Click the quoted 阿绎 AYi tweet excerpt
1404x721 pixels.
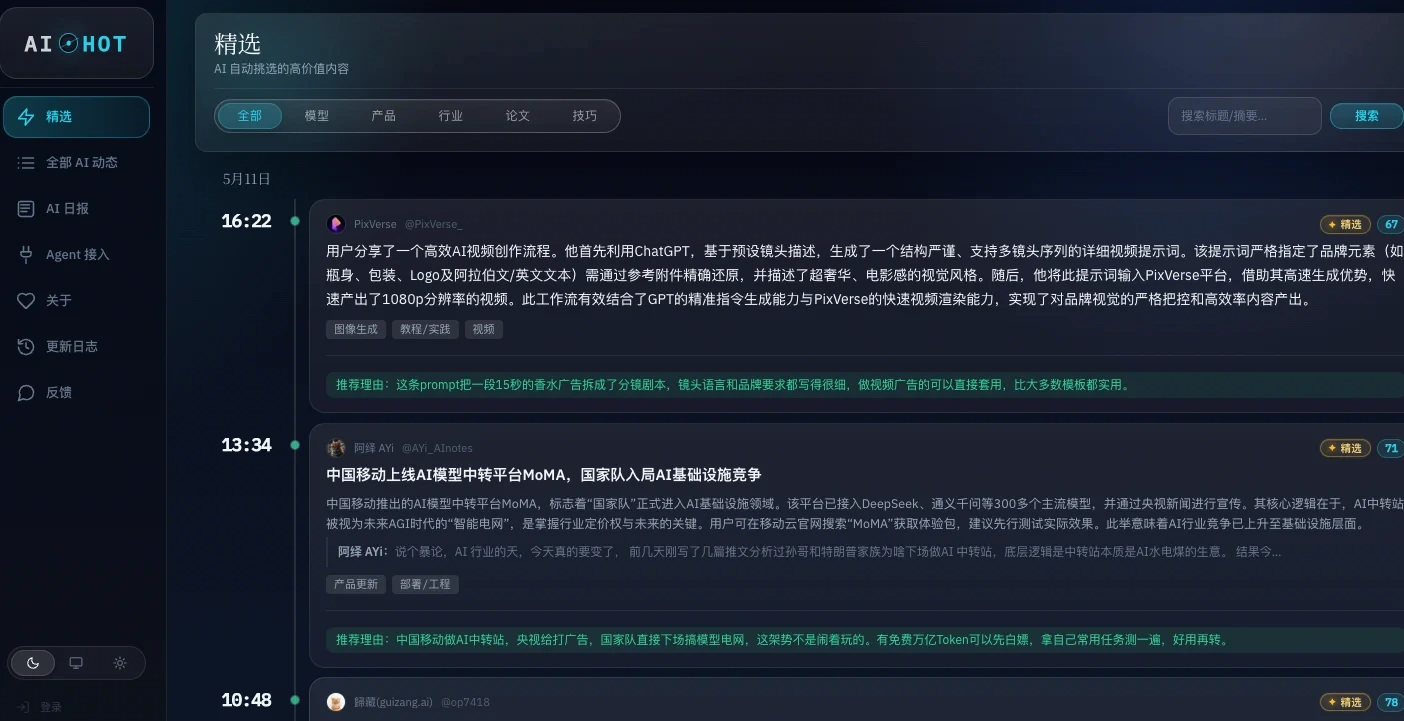[809, 552]
